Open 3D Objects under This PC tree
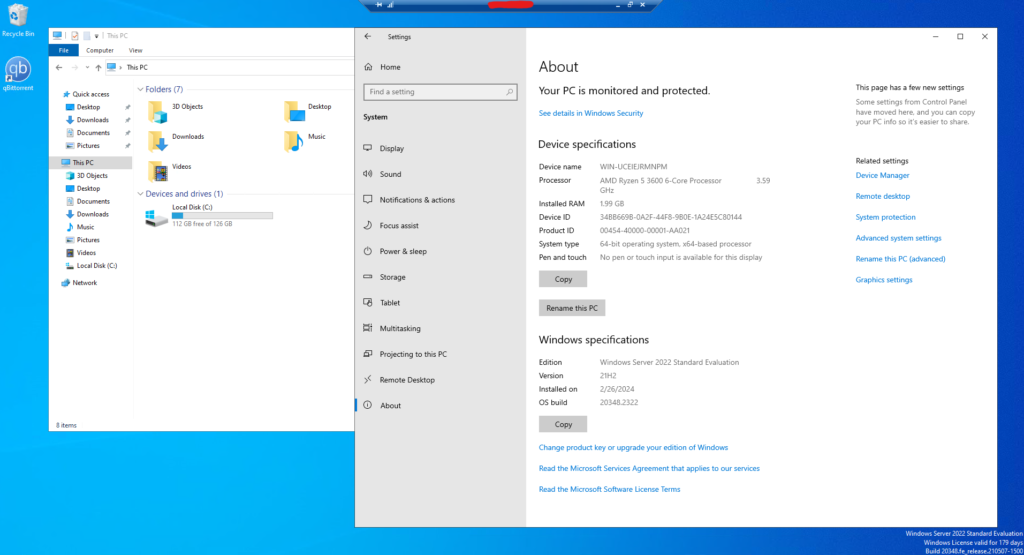The width and height of the screenshot is (1024, 555). tap(92, 176)
